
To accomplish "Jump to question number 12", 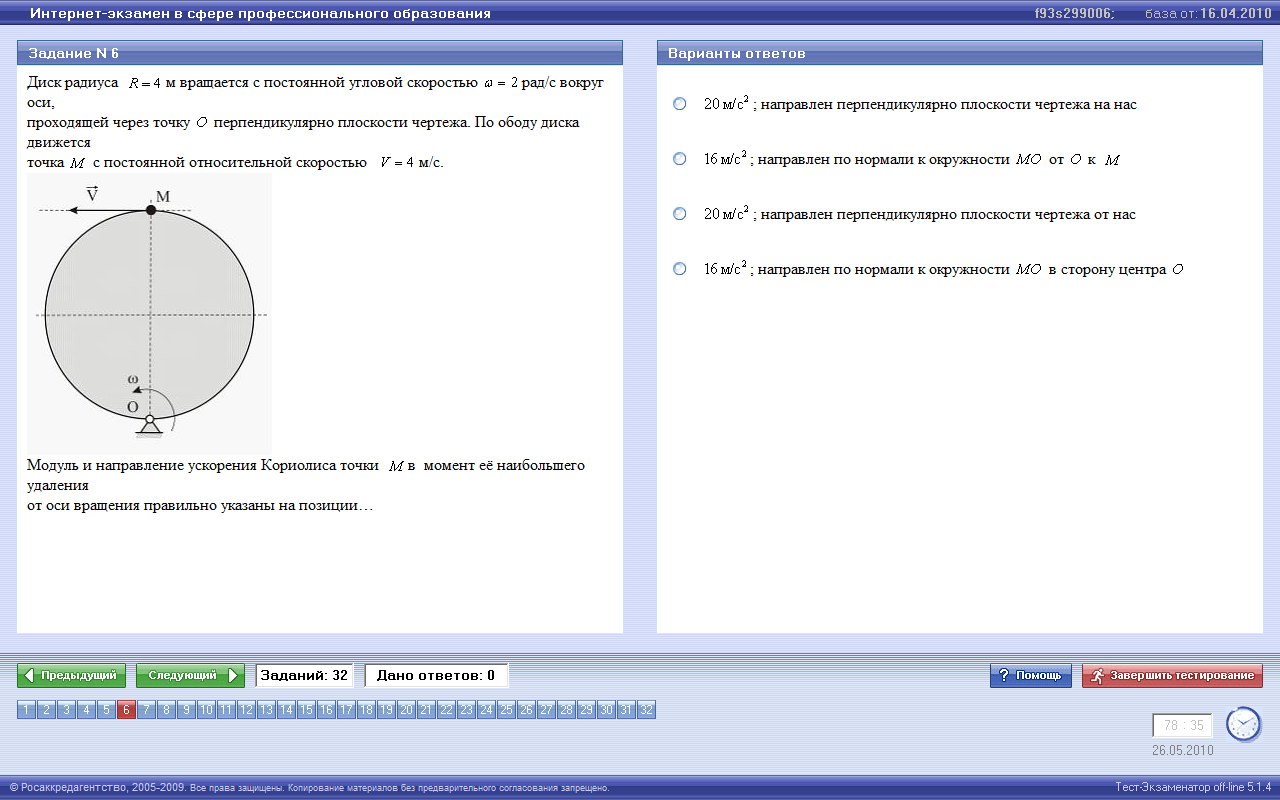I will (x=246, y=710).
